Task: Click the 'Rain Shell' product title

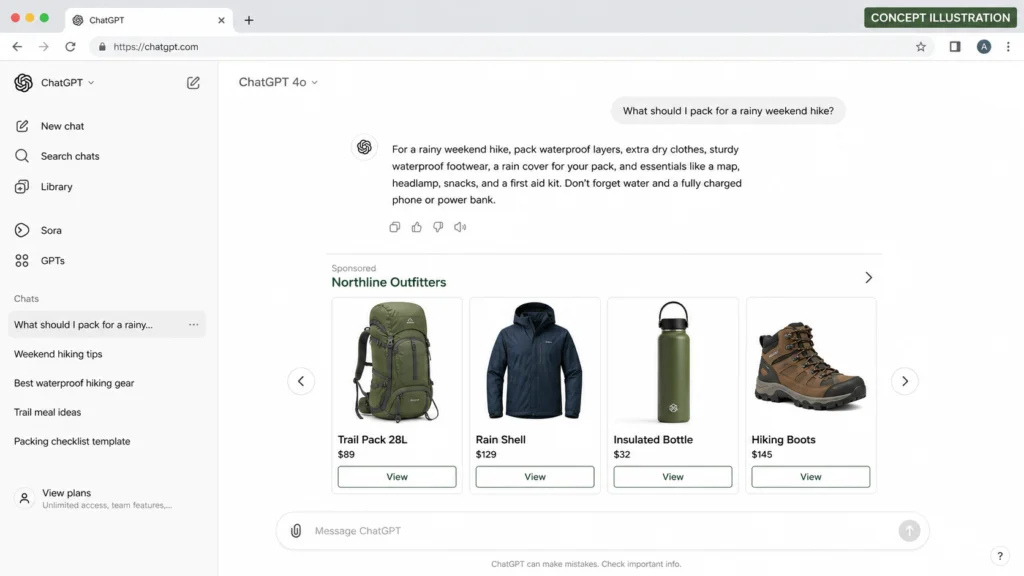Action: coord(500,440)
